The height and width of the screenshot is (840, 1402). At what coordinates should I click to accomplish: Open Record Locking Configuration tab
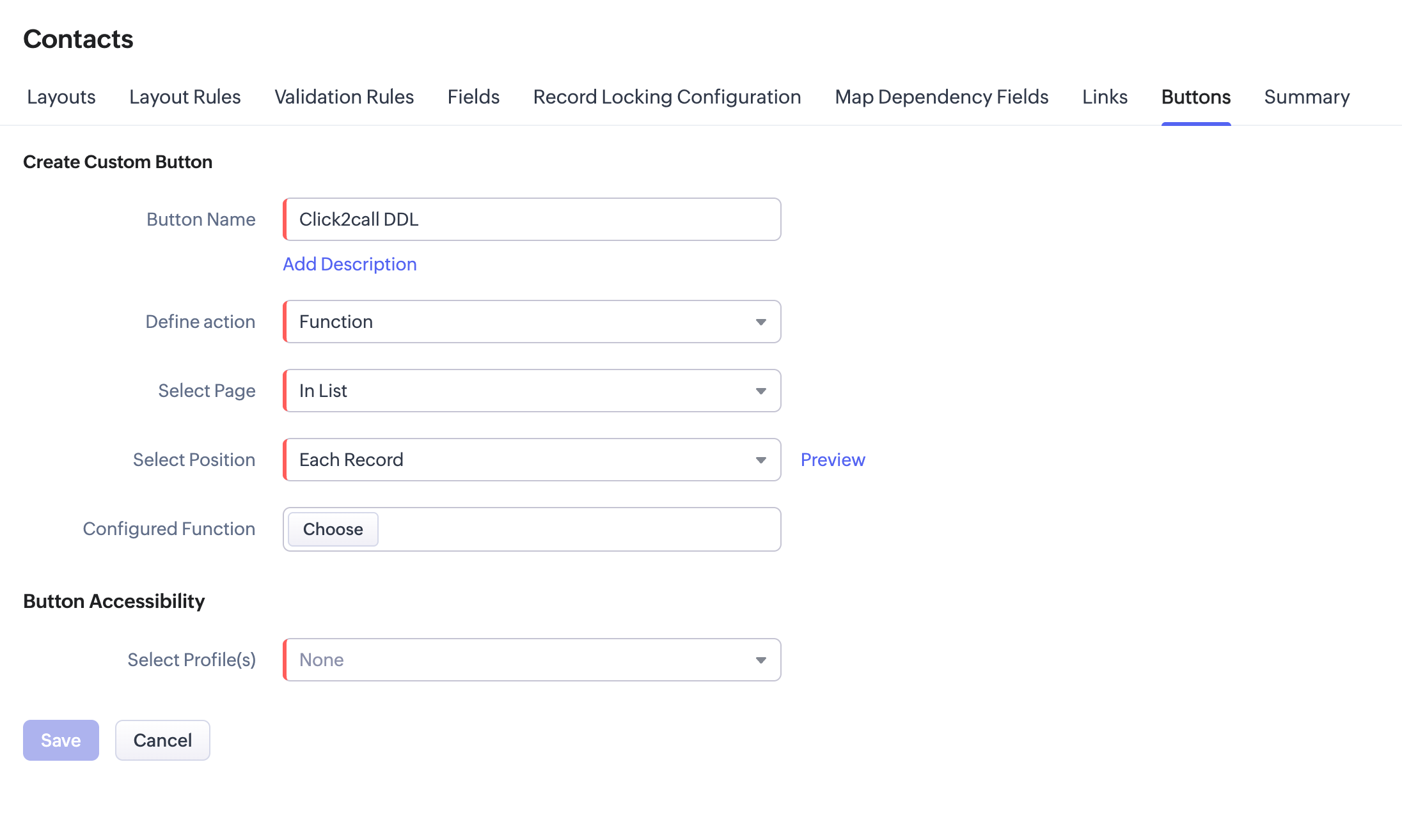pyautogui.click(x=667, y=97)
